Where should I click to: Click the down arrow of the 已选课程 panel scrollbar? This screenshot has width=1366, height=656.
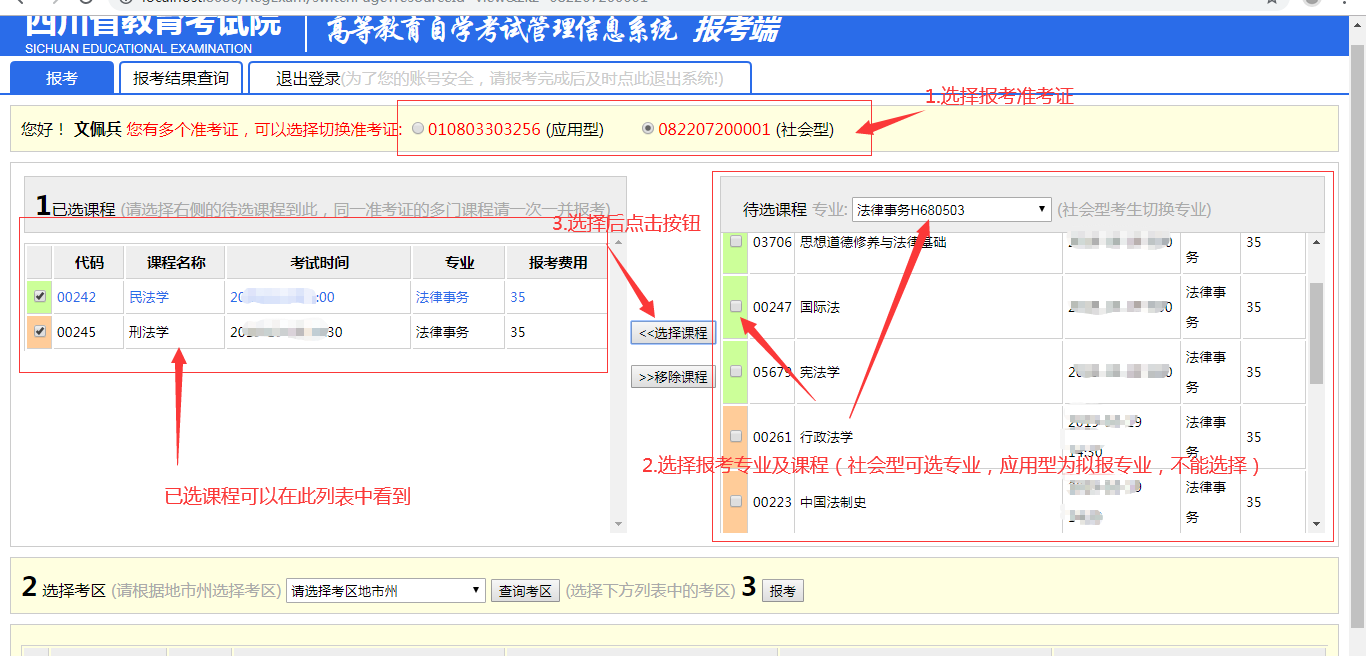pos(618,524)
